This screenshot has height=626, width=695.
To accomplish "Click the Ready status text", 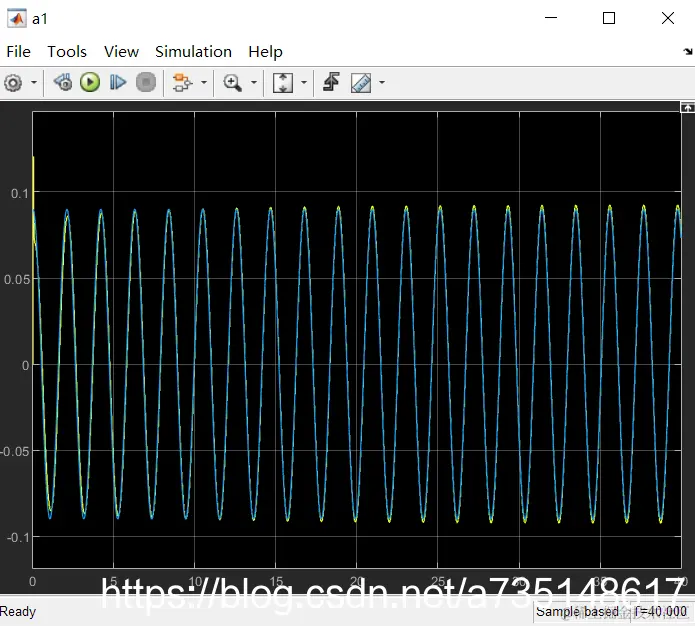I will (18, 612).
